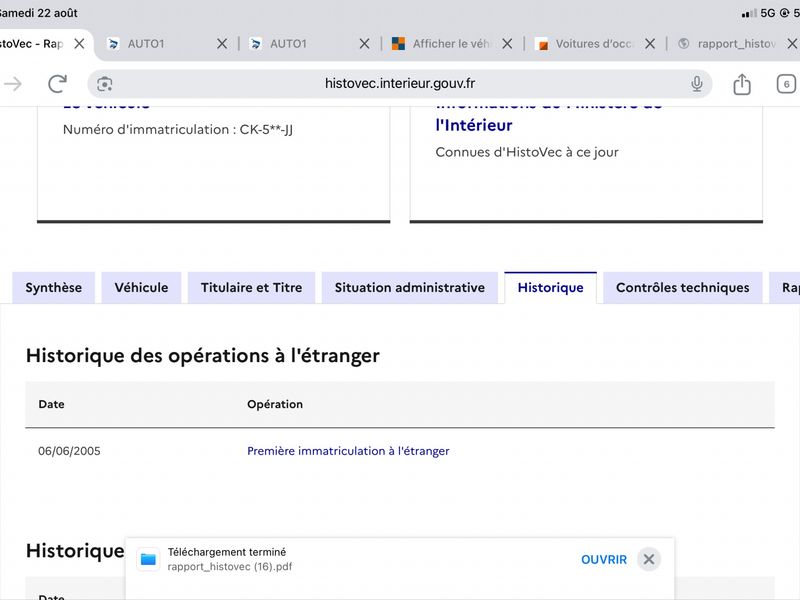800x600 pixels.
Task: Reload the page with the refresh icon
Action: [57, 84]
